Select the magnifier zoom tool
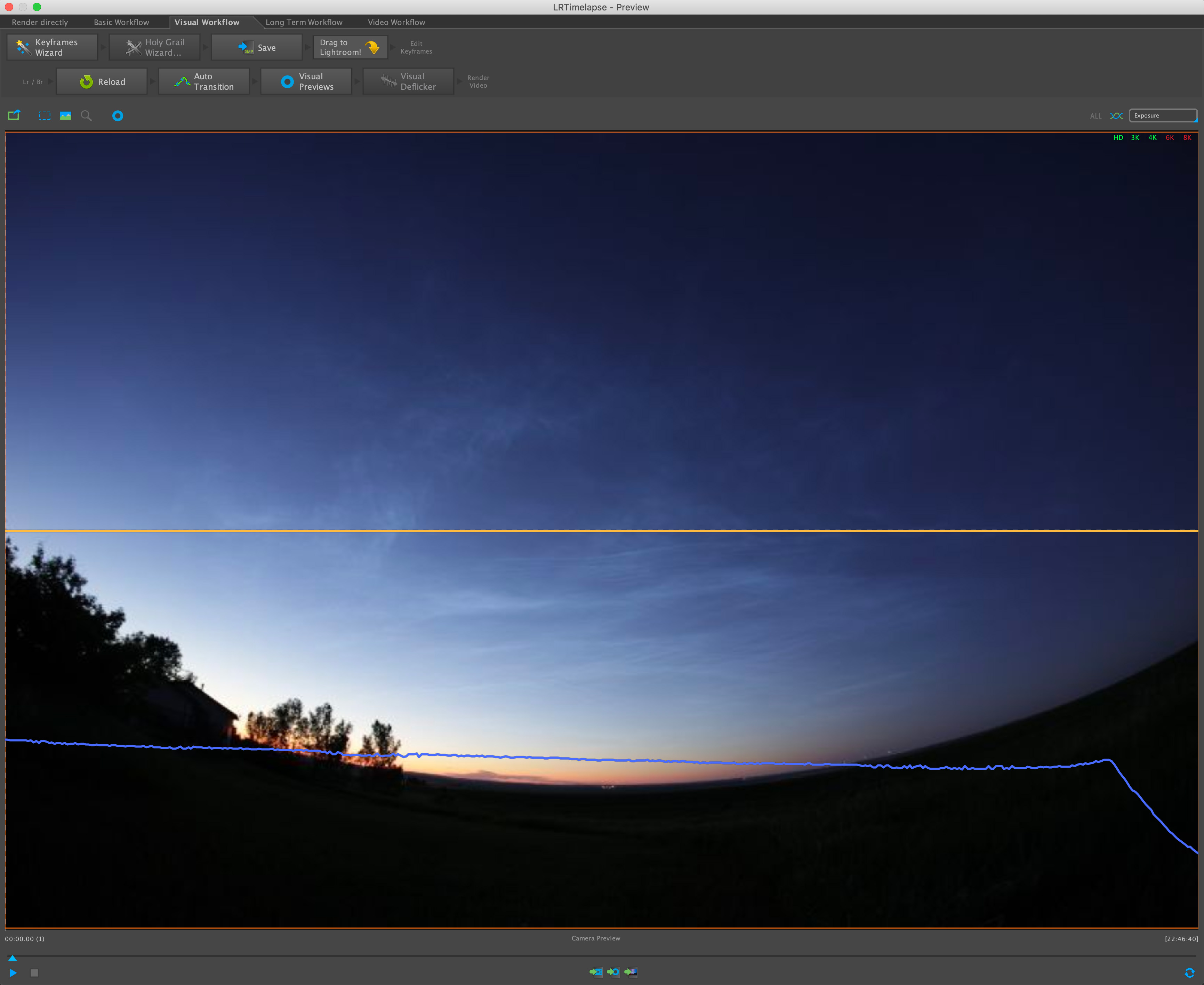Viewport: 1204px width, 985px height. 86,116
